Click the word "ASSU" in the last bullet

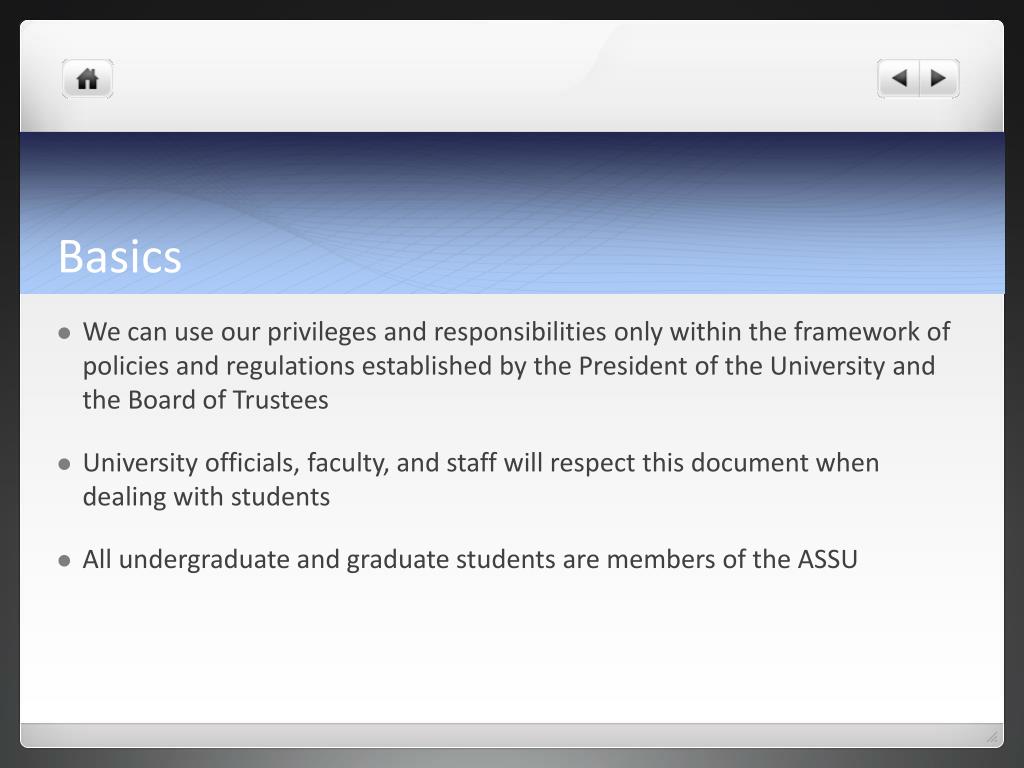point(827,560)
